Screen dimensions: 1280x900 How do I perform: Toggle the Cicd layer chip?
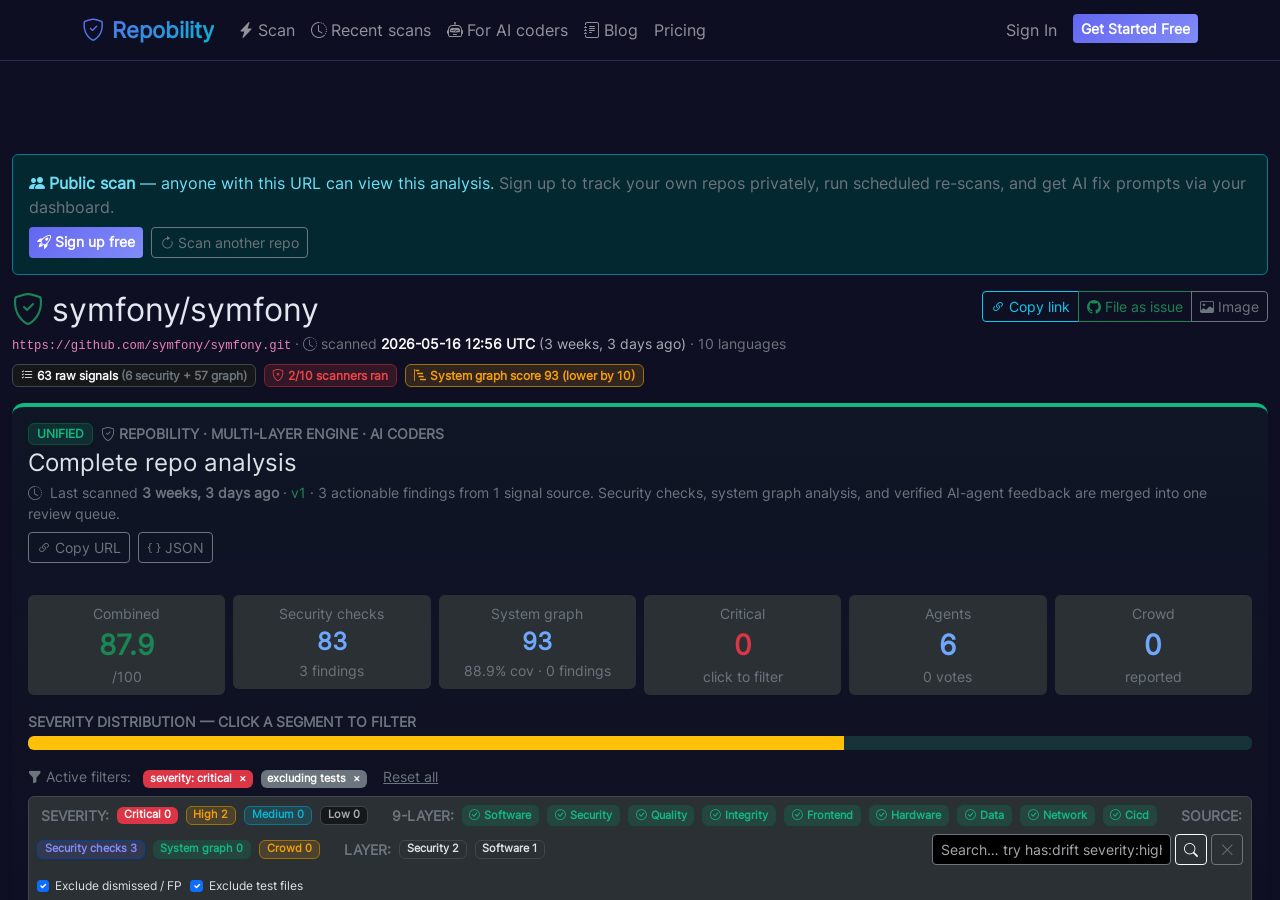click(x=1130, y=815)
